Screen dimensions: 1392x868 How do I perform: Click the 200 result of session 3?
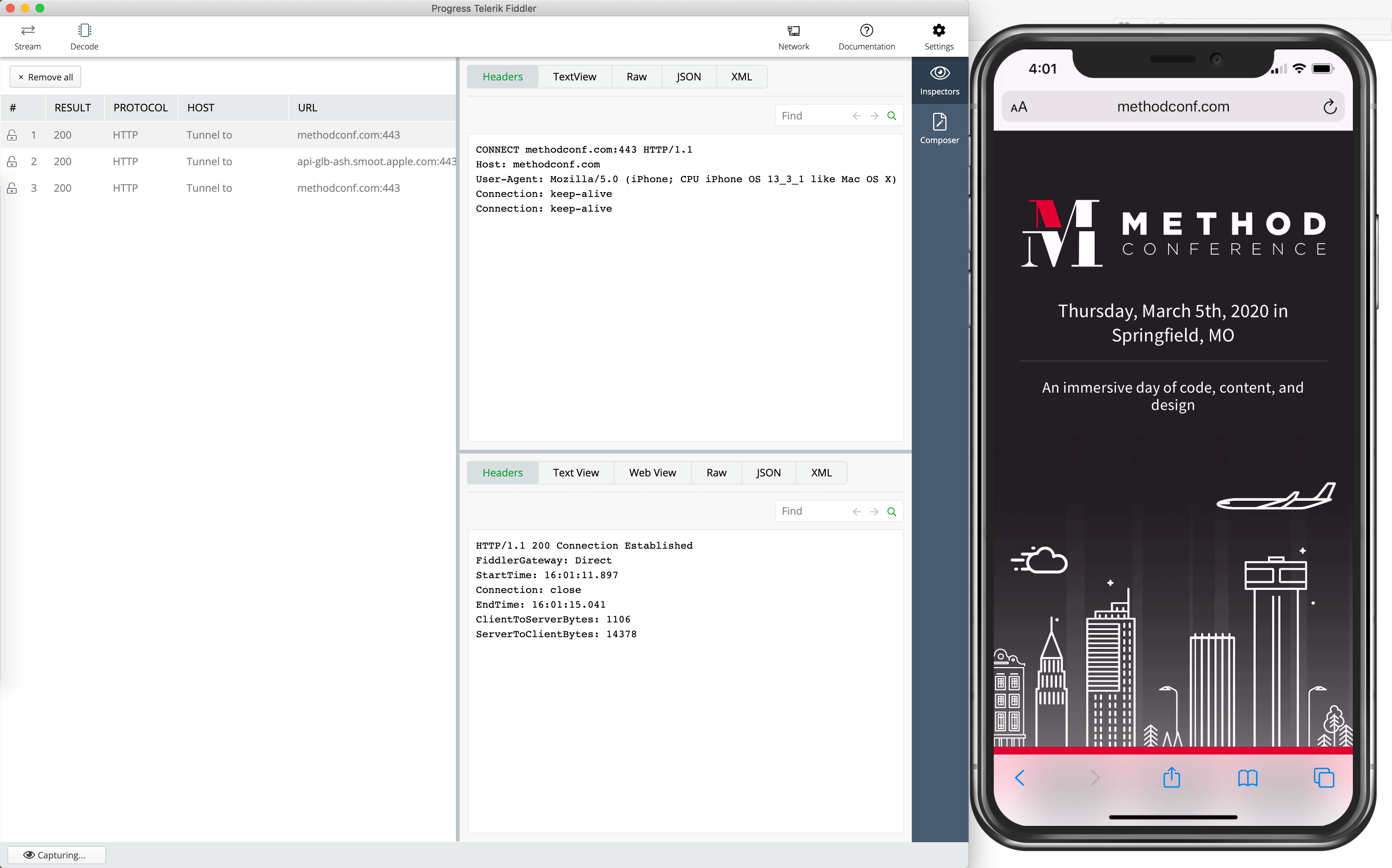[63, 188]
